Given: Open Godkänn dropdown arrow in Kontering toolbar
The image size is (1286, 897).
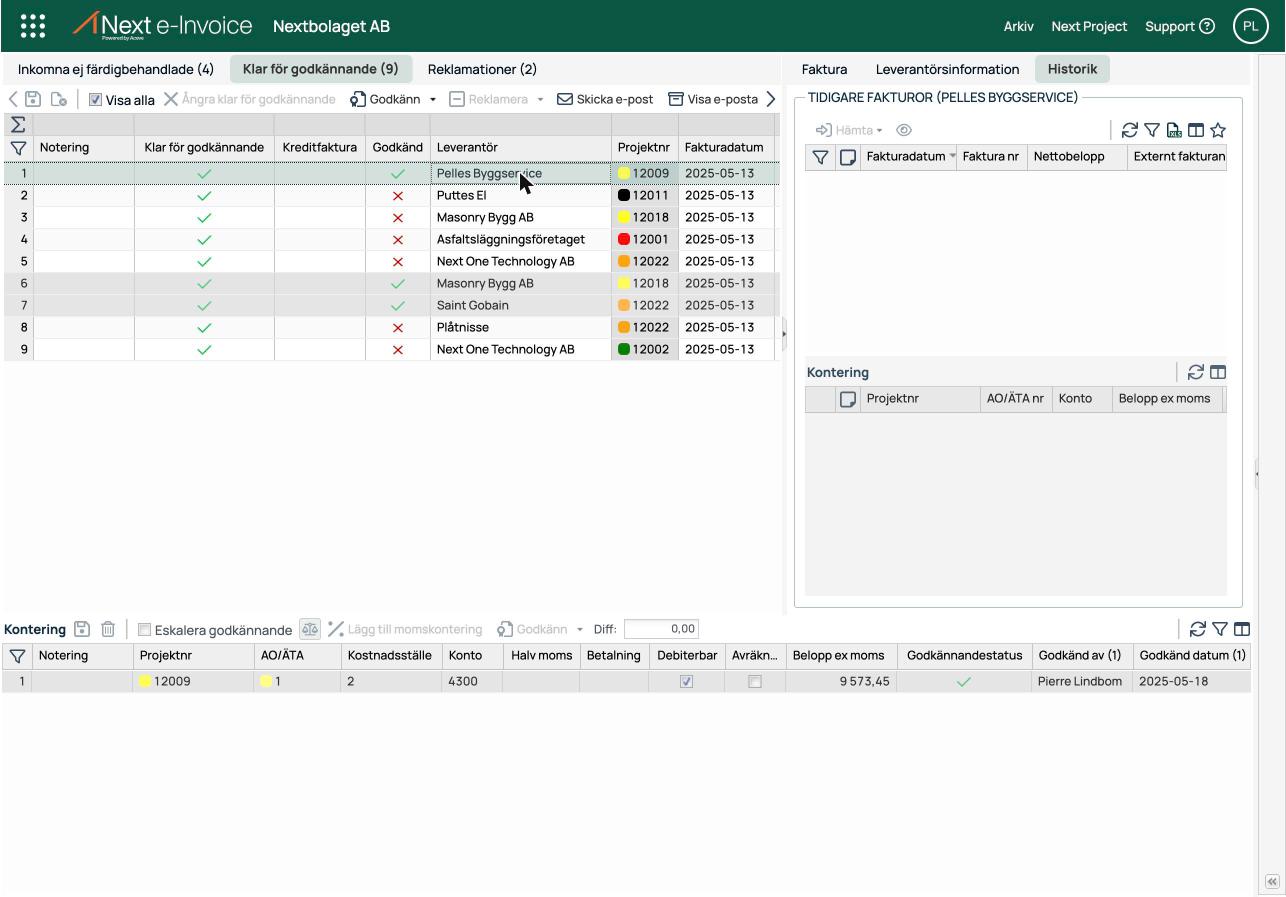Looking at the screenshot, I should click(x=579, y=630).
